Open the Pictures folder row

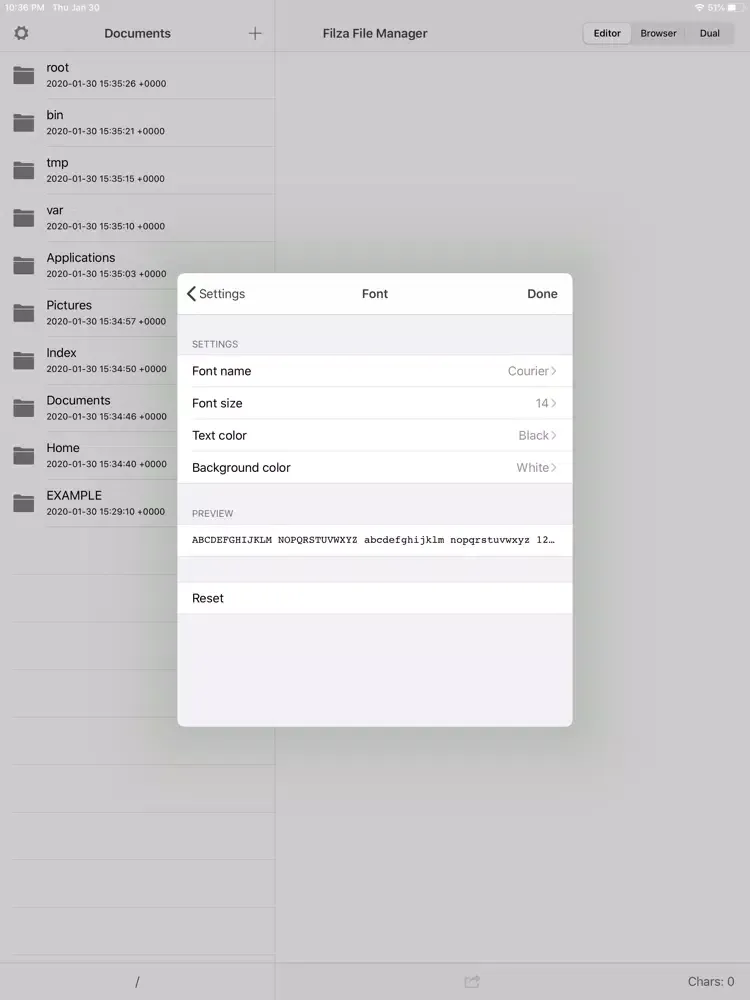89,313
